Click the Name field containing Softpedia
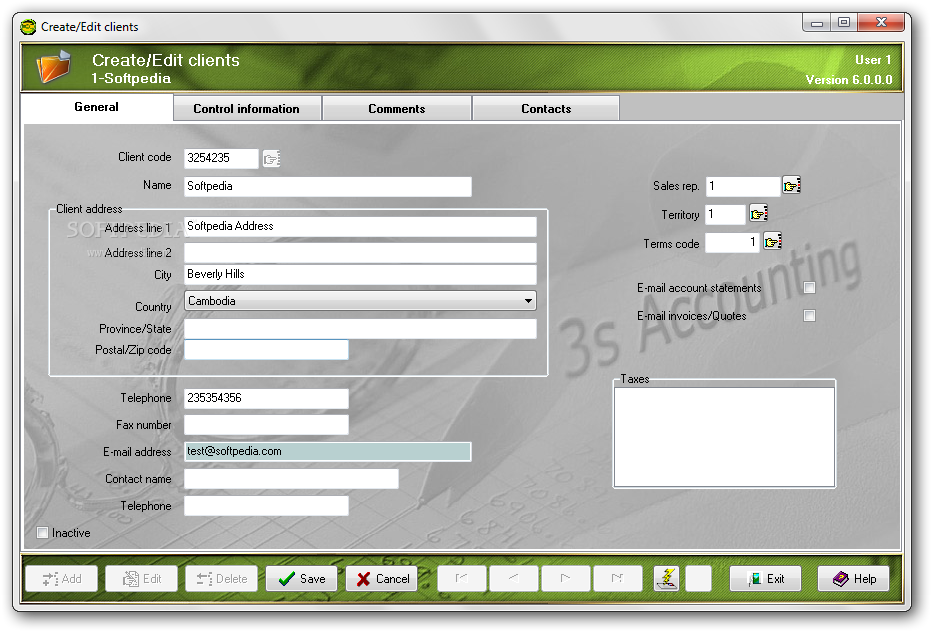 [328, 186]
